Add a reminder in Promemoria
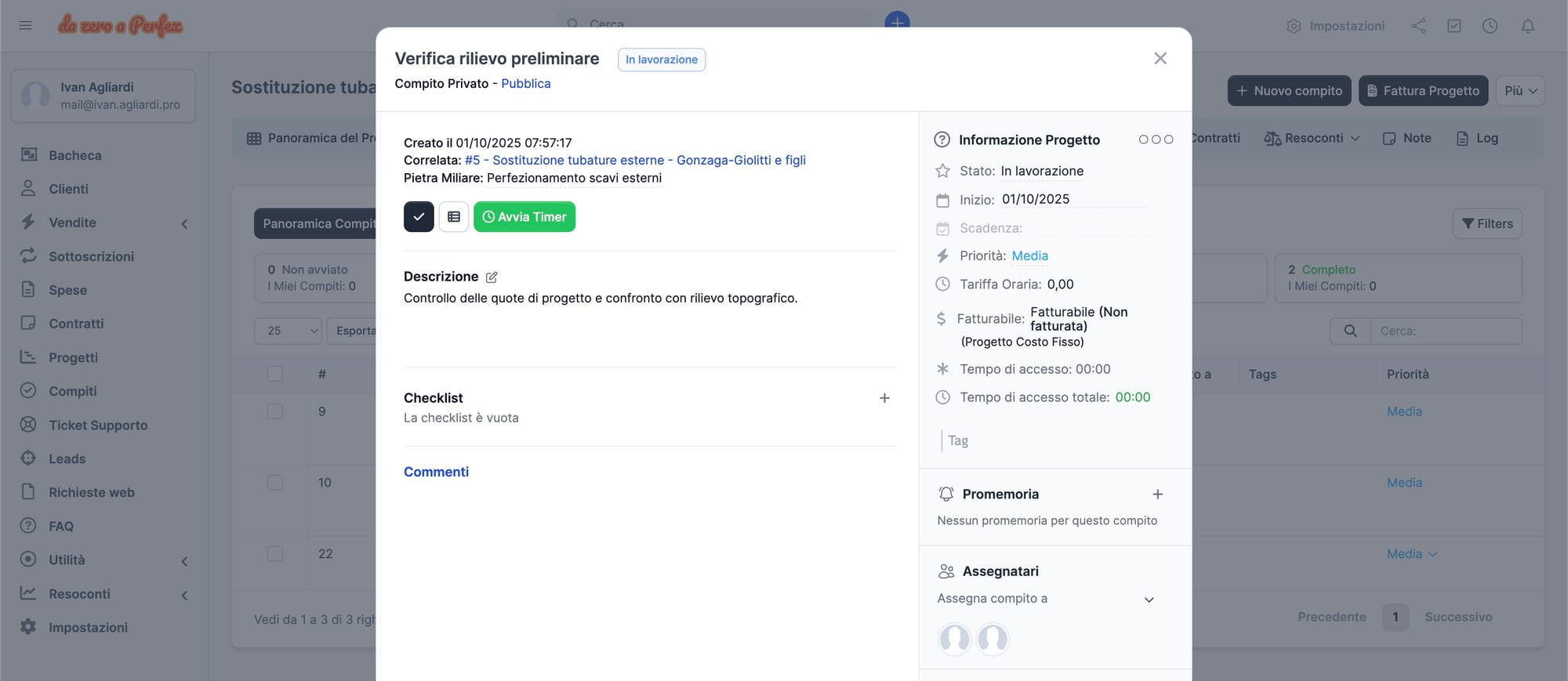Screen dimensions: 1568x681 (1157, 494)
